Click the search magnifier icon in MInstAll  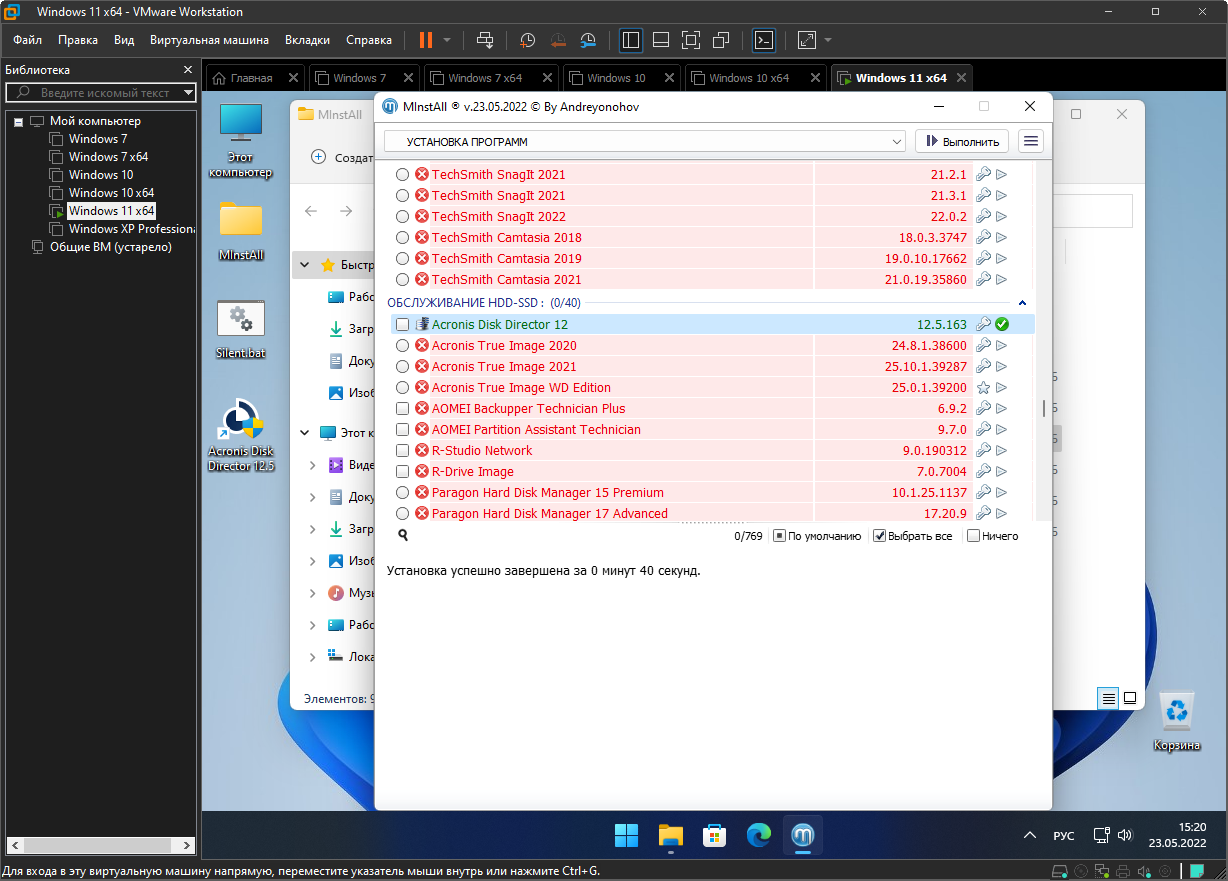[x=403, y=536]
